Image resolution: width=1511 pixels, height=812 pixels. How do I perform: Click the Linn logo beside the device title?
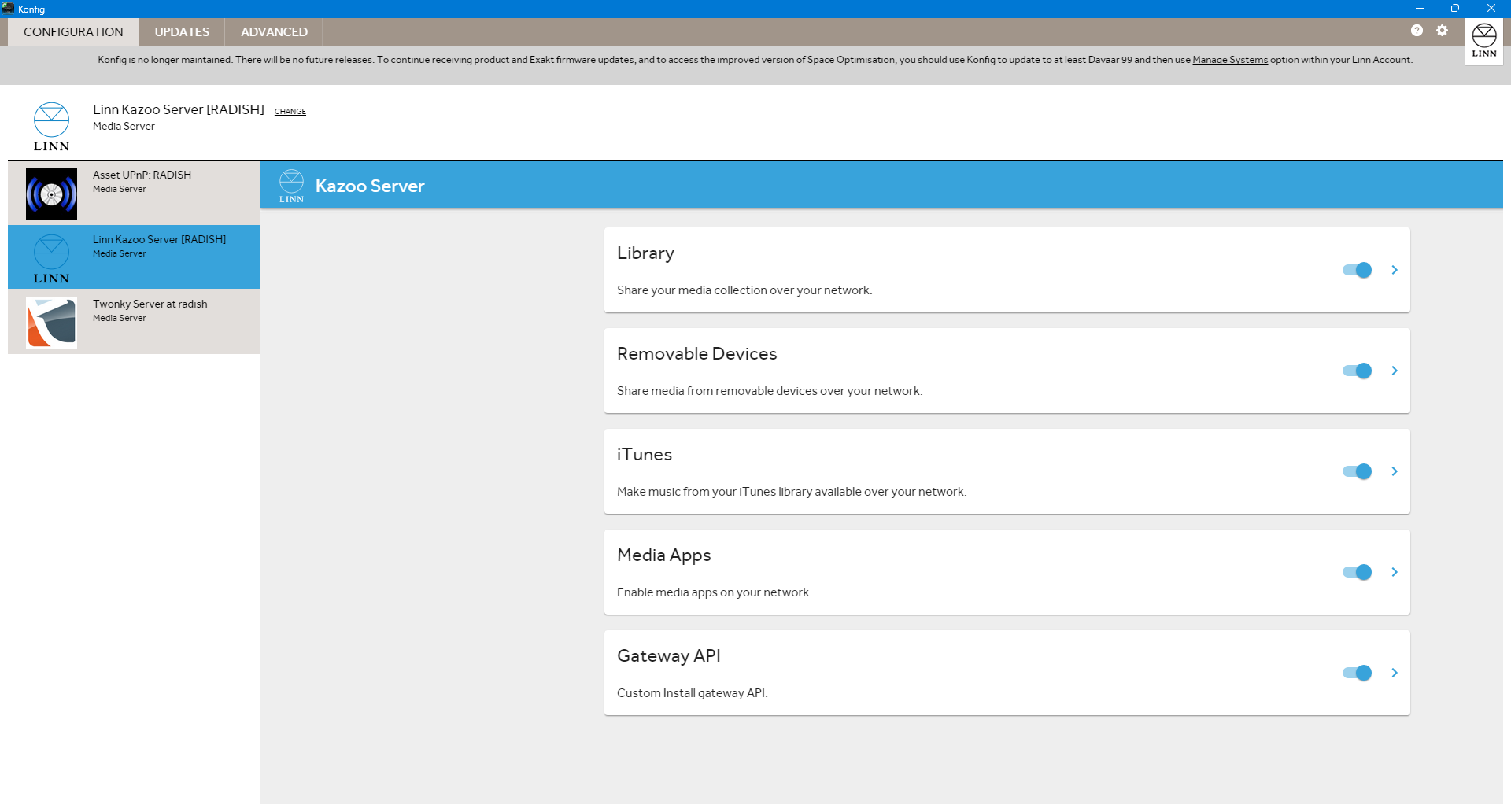tap(51, 127)
